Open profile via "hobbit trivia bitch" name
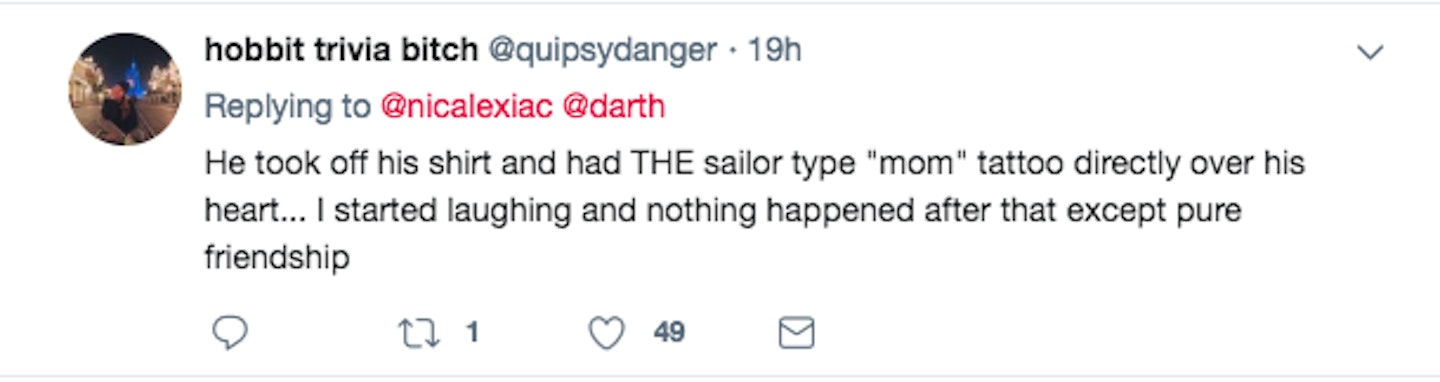The height and width of the screenshot is (382, 1440). tap(341, 50)
